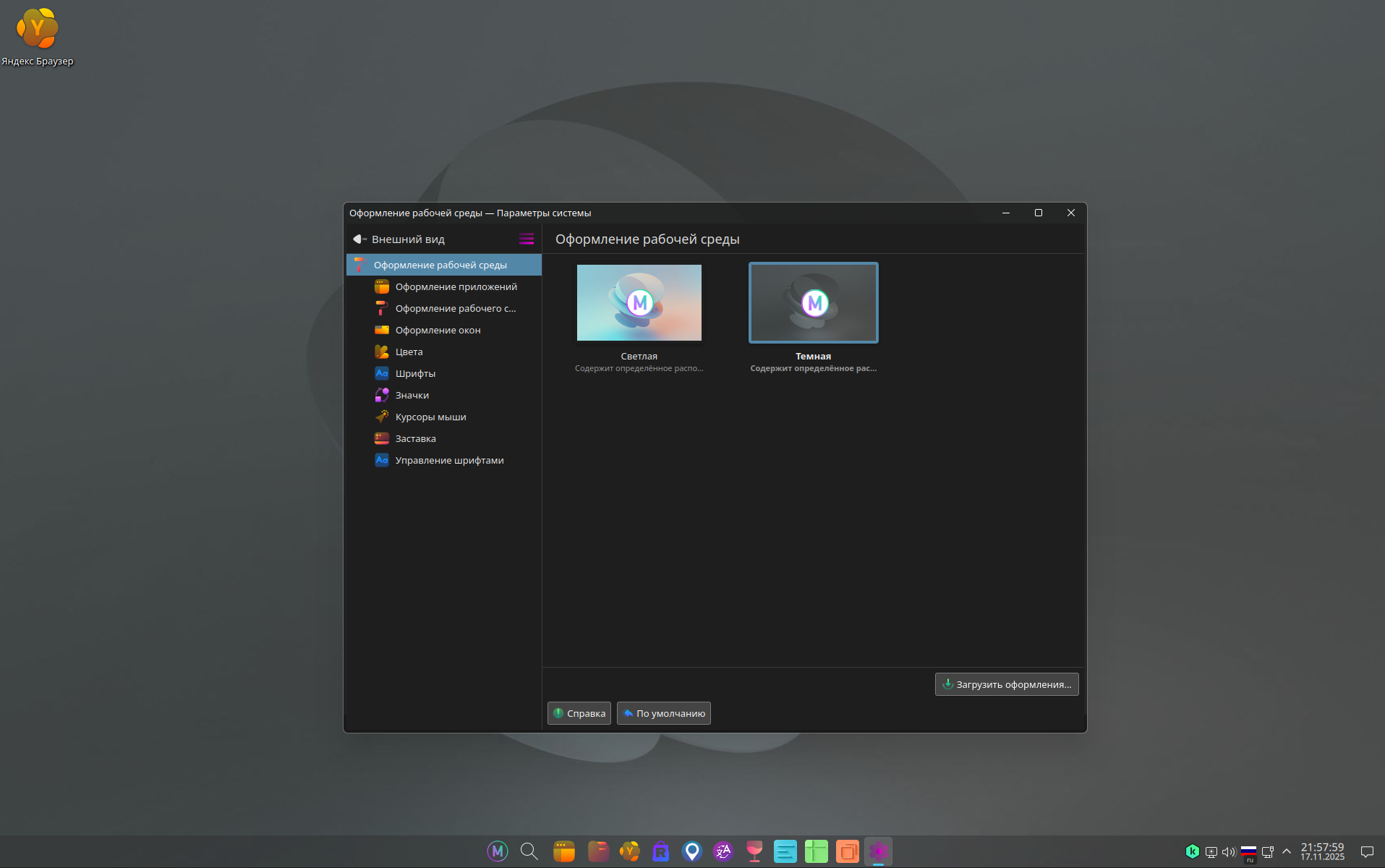
Task: Open the hamburger menu in the sidebar header
Action: [x=527, y=239]
